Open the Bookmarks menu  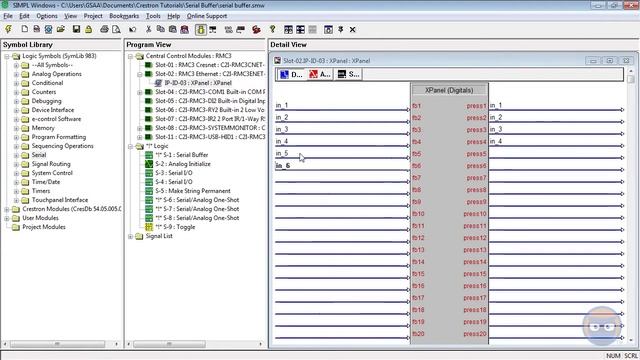click(x=124, y=16)
